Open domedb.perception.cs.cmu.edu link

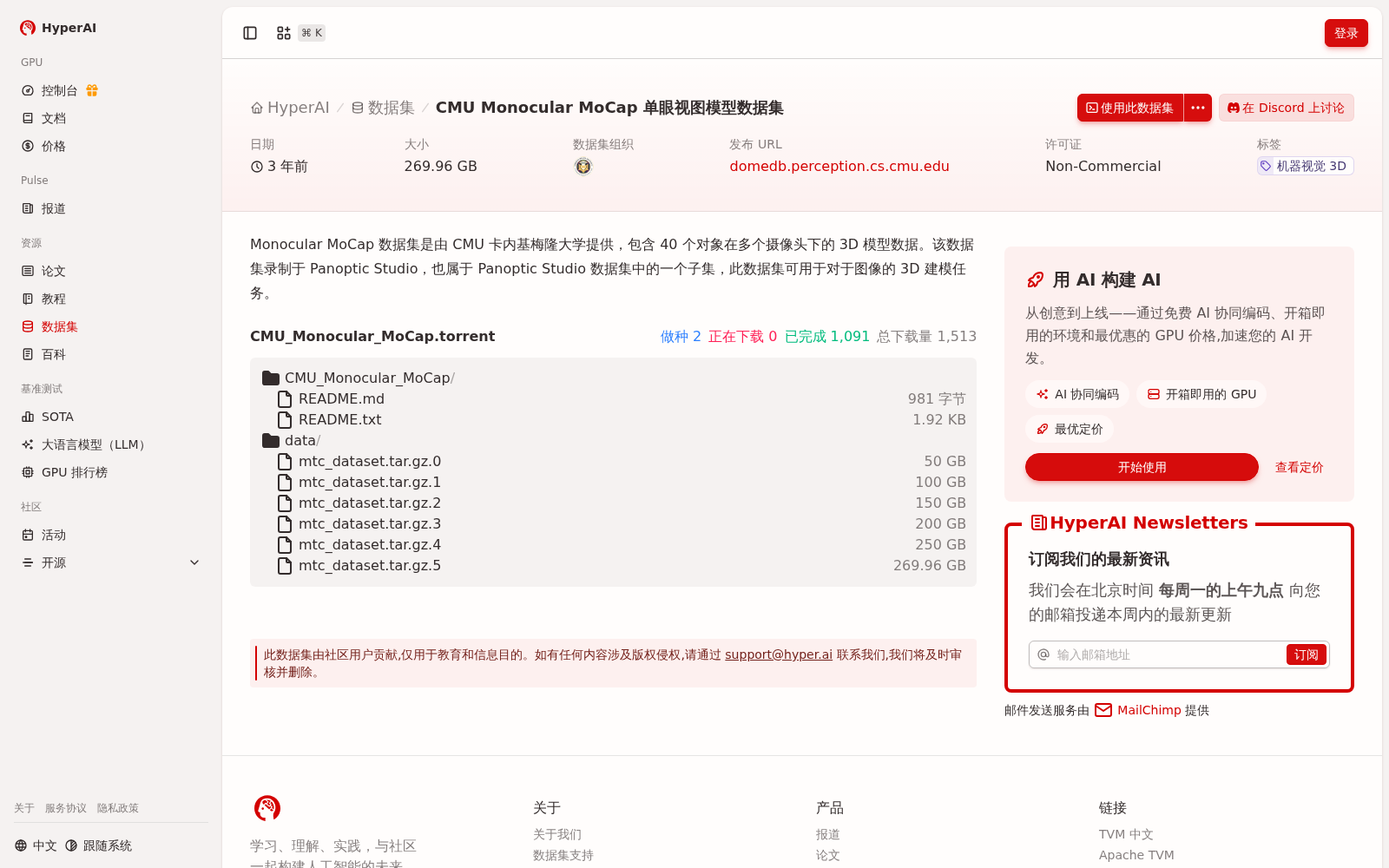pos(839,167)
